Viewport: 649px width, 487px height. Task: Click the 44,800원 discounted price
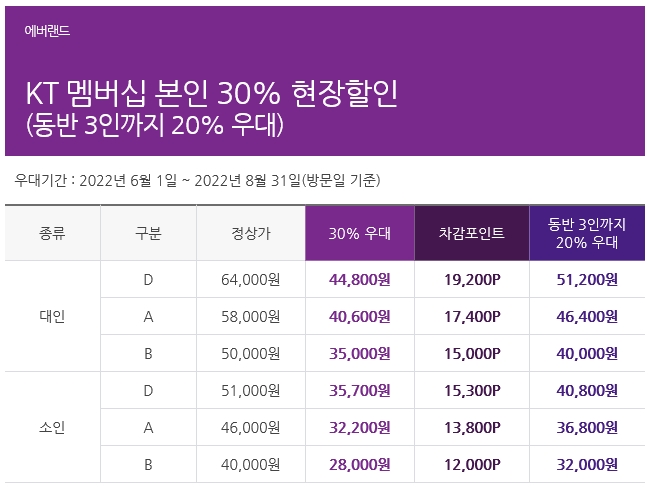click(x=360, y=280)
